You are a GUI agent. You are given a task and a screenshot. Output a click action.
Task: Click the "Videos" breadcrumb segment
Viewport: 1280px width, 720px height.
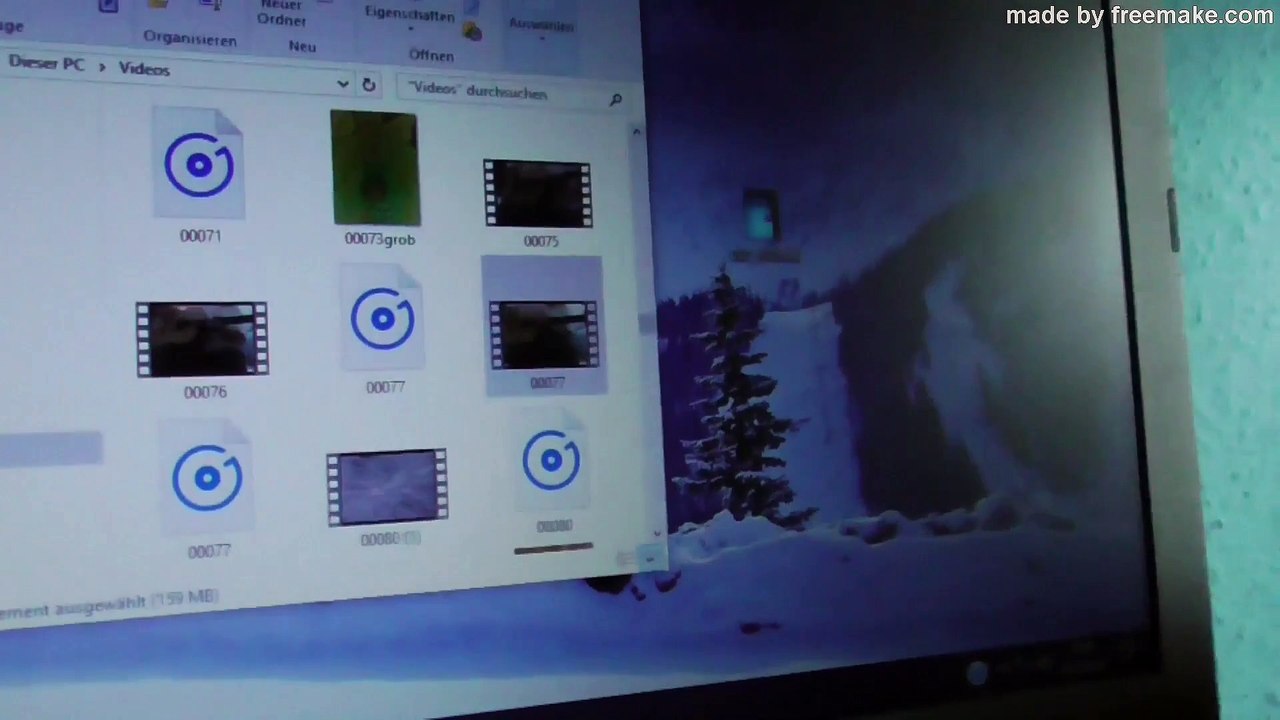tap(144, 69)
